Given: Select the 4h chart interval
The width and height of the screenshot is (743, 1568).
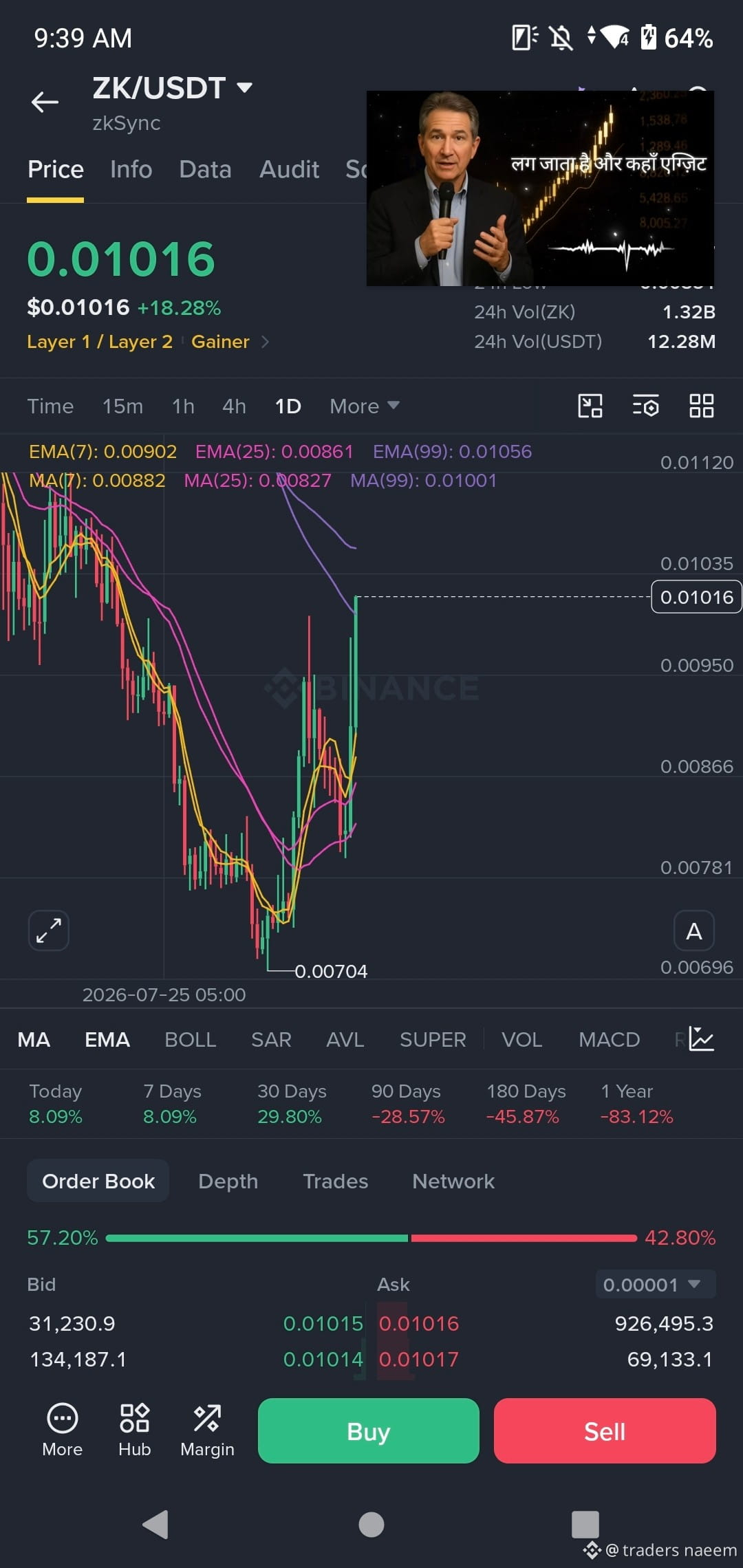Looking at the screenshot, I should tap(234, 406).
